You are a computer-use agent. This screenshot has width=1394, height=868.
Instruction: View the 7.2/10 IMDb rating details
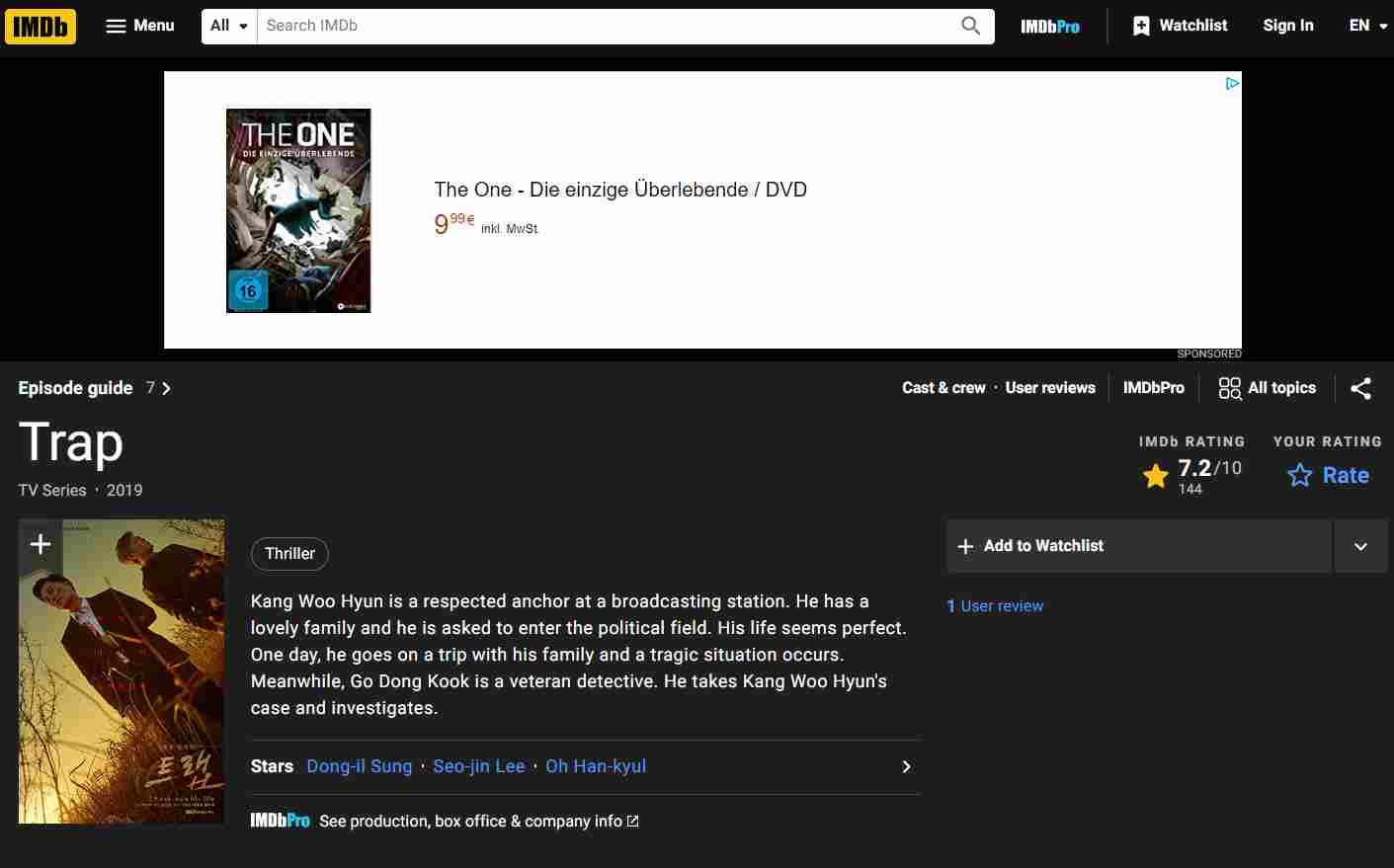pos(1191,475)
